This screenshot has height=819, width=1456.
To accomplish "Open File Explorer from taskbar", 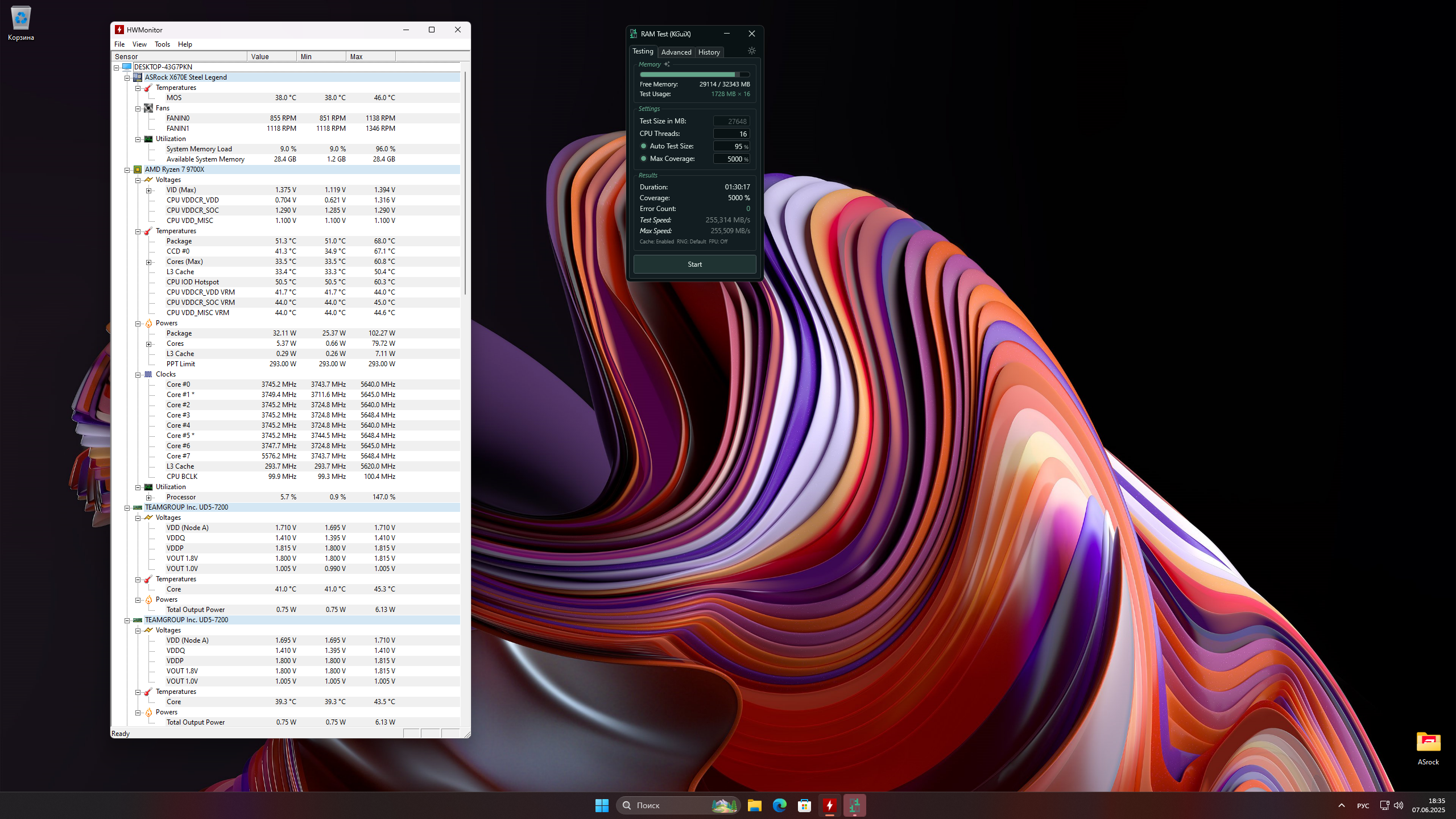I will (x=754, y=805).
